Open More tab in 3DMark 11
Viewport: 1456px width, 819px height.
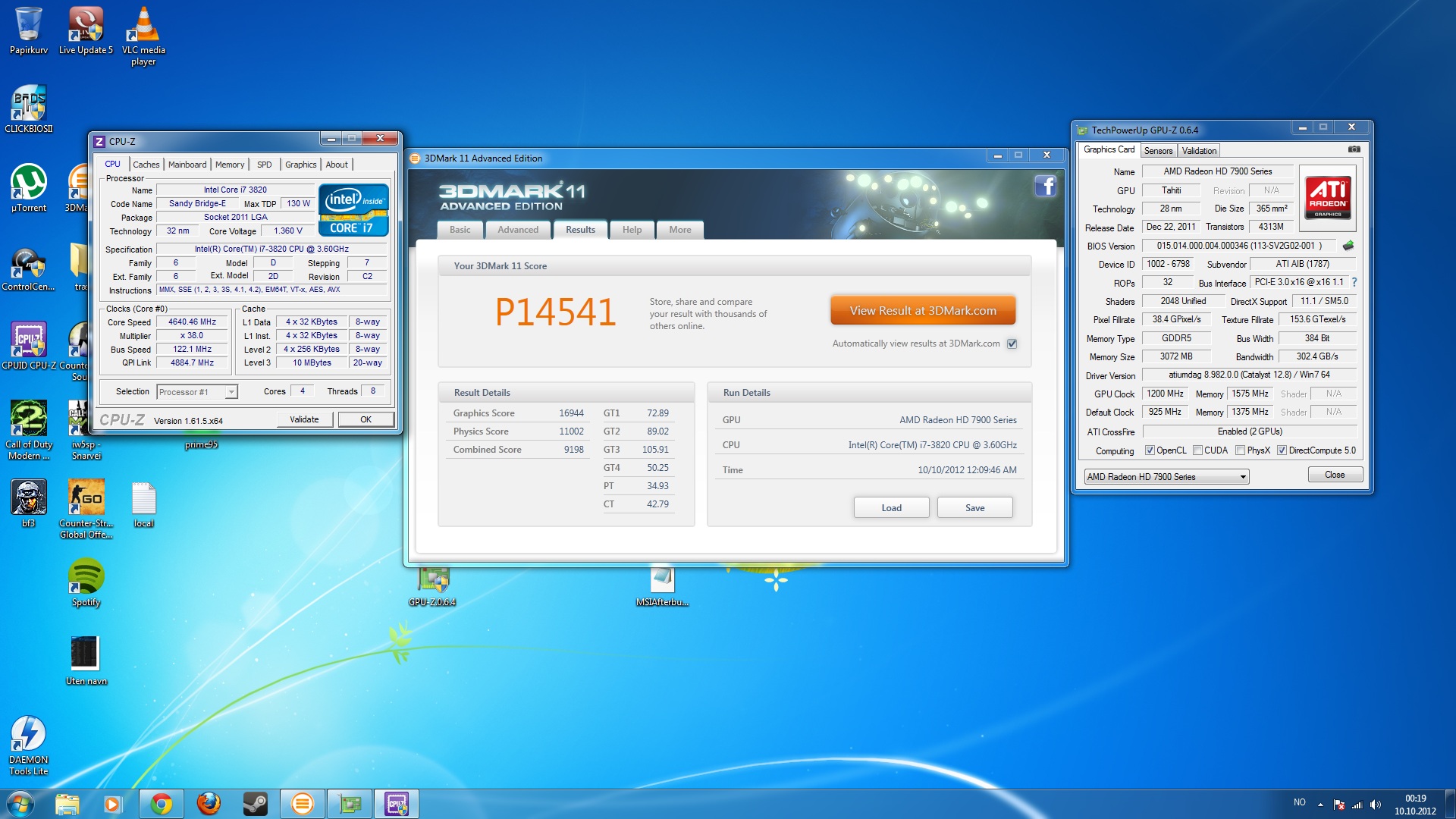tap(680, 230)
